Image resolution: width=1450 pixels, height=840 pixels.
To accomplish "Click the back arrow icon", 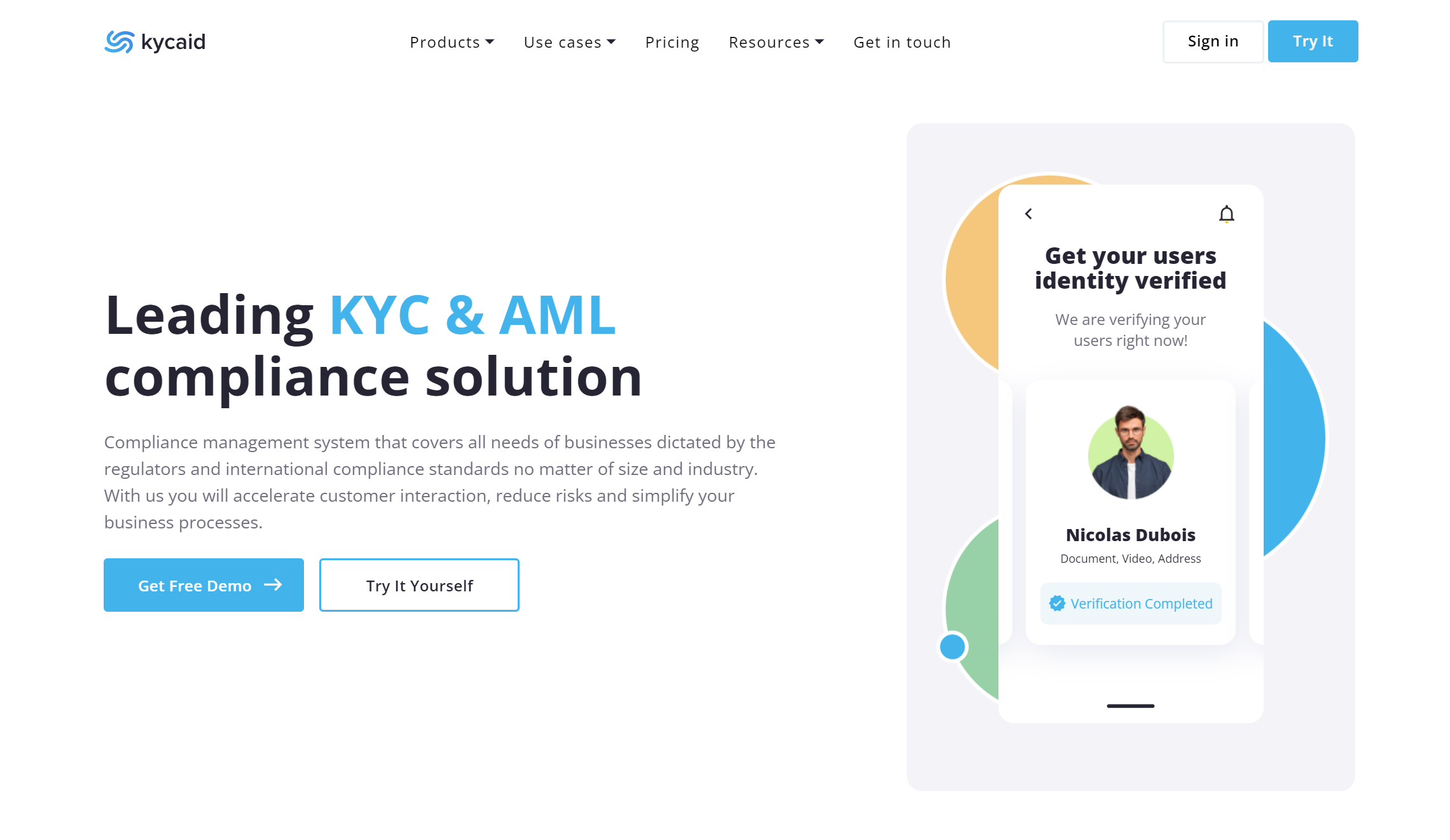I will pyautogui.click(x=1028, y=214).
